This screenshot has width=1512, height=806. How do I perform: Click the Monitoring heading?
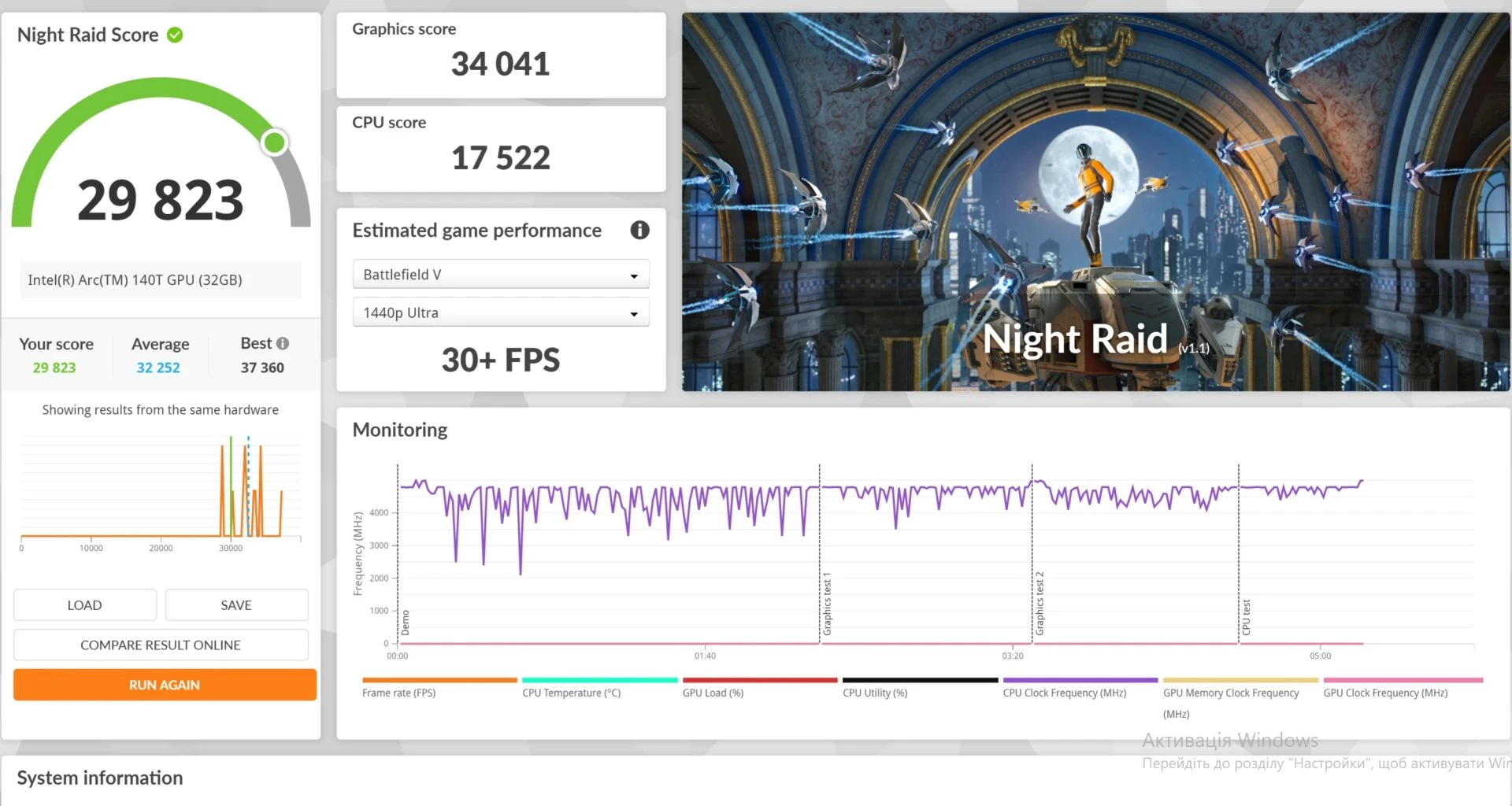click(400, 430)
